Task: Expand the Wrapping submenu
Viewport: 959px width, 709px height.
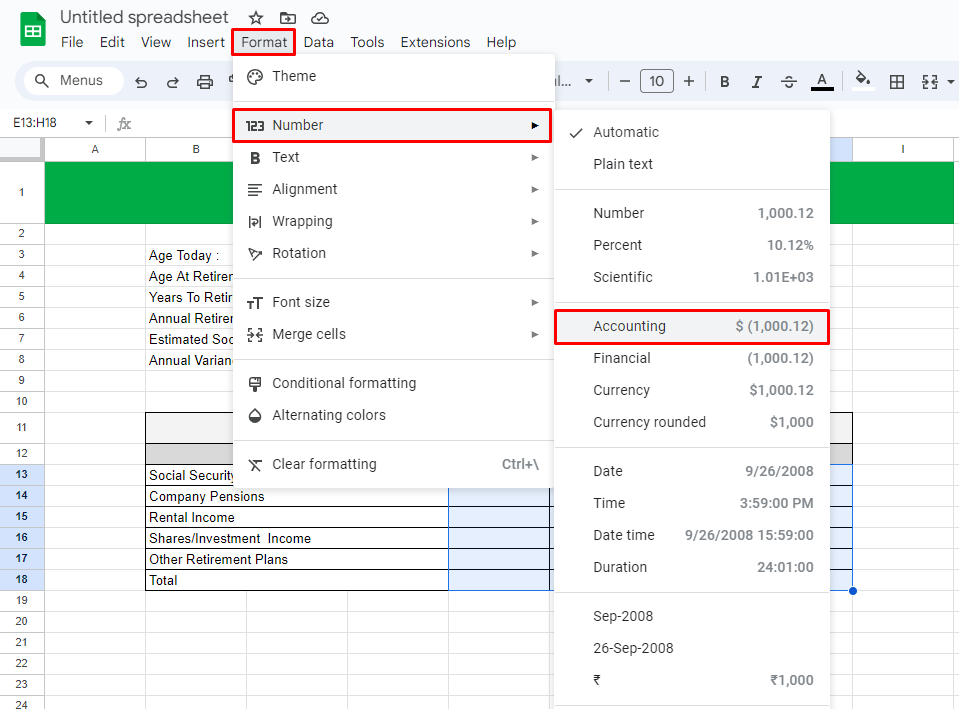Action: pyautogui.click(x=393, y=221)
